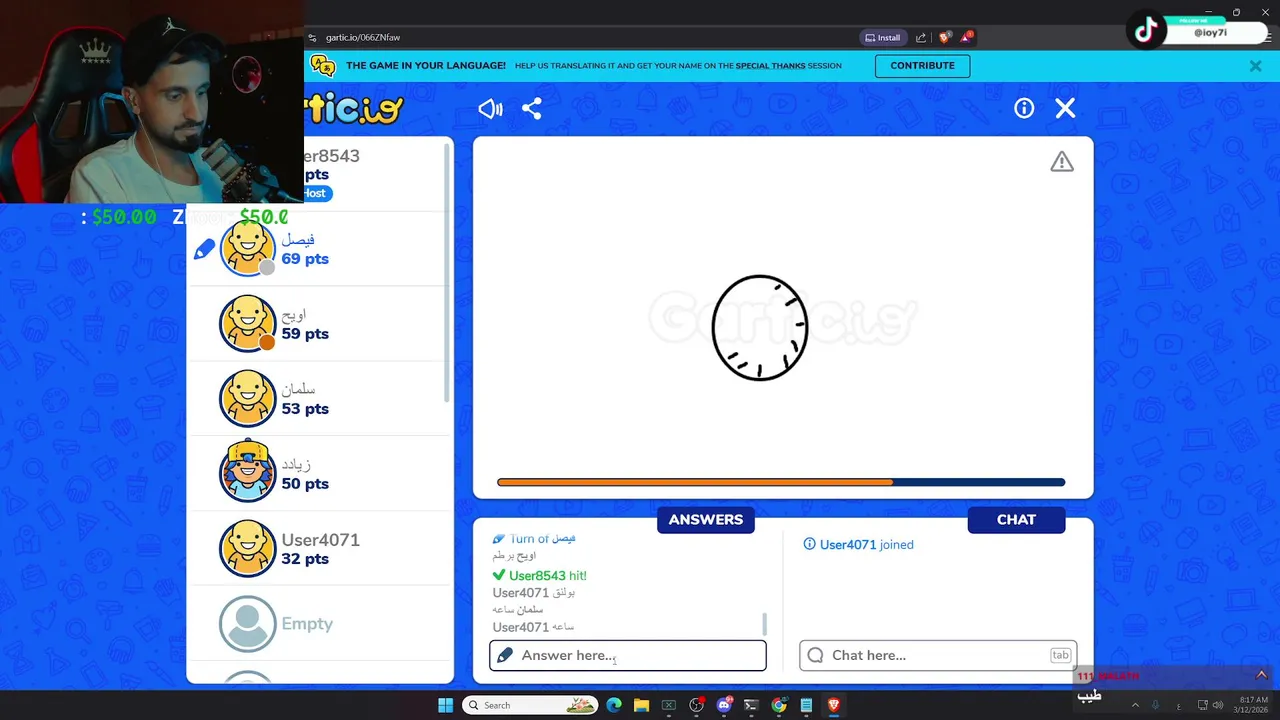Open Google Chrome from taskbar

[x=779, y=705]
